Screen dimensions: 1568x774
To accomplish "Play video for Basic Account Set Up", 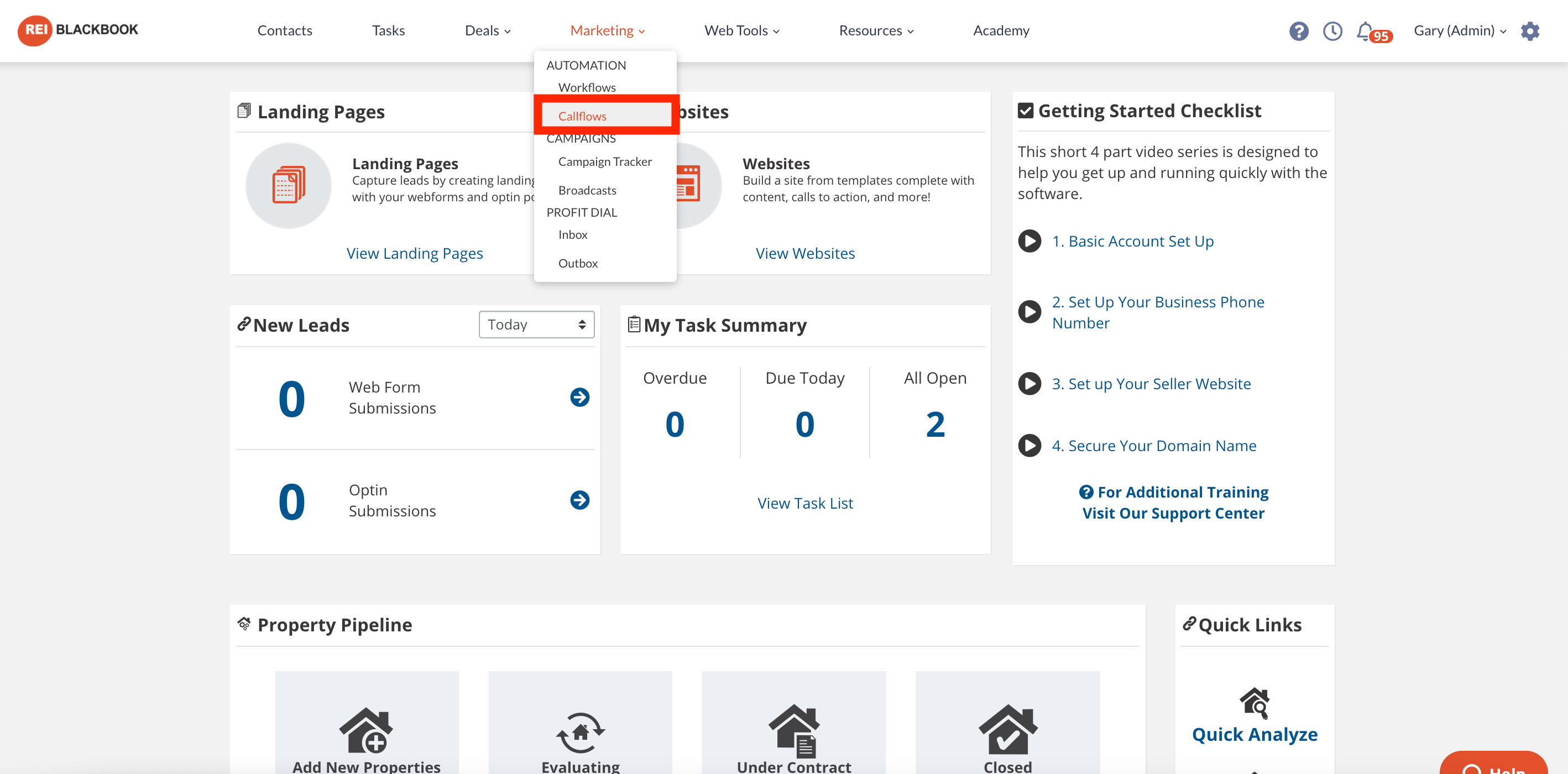I will (1029, 241).
